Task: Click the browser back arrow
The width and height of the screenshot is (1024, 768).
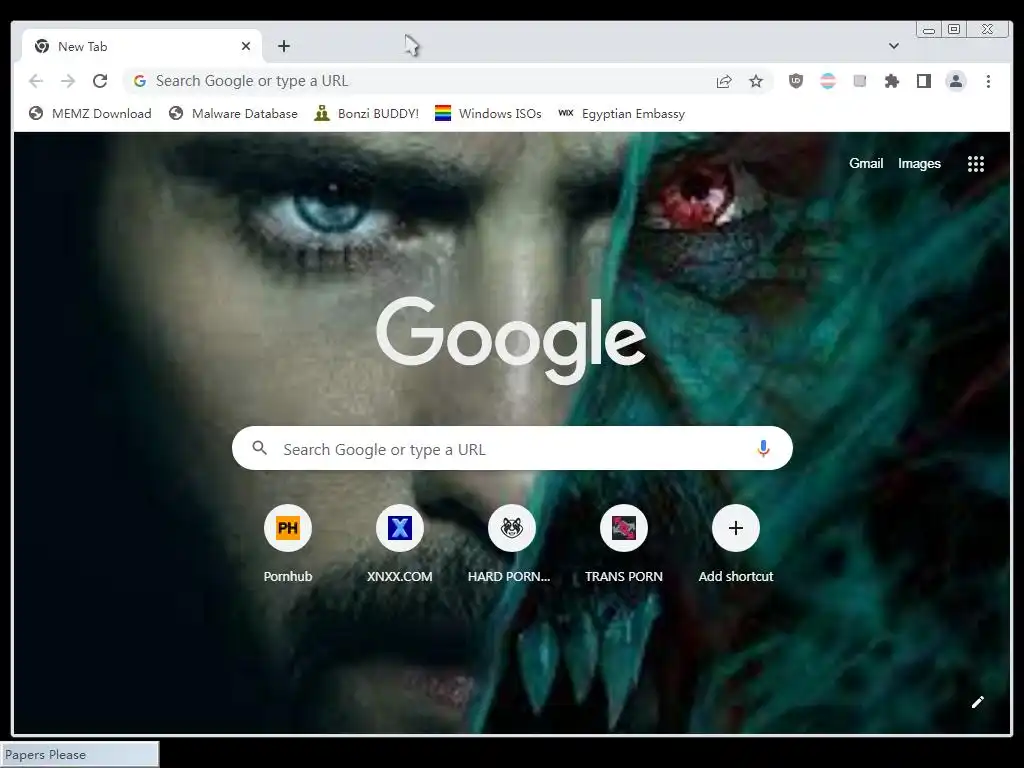Action: 36,81
